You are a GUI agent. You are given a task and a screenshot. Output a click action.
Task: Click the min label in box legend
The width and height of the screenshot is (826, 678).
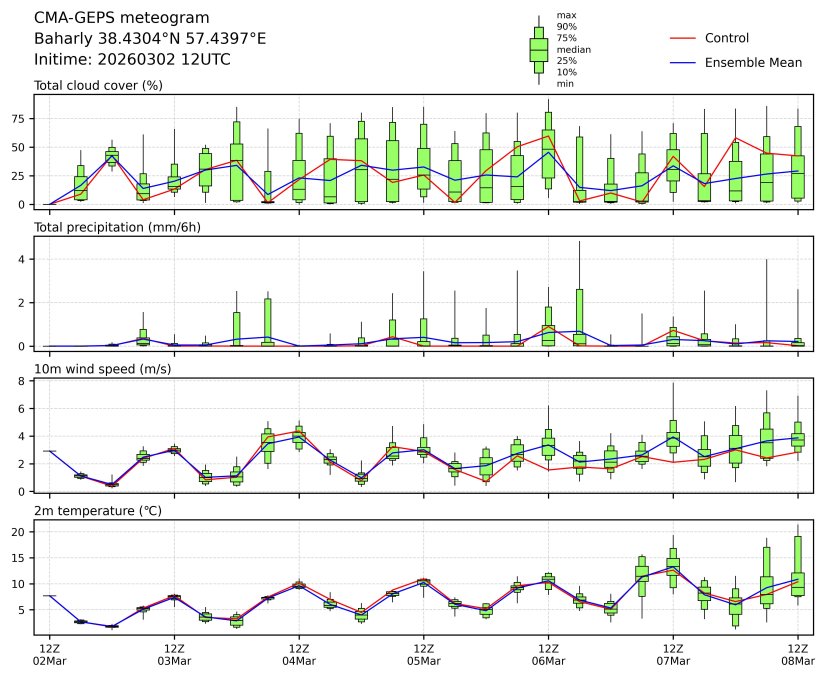click(564, 84)
